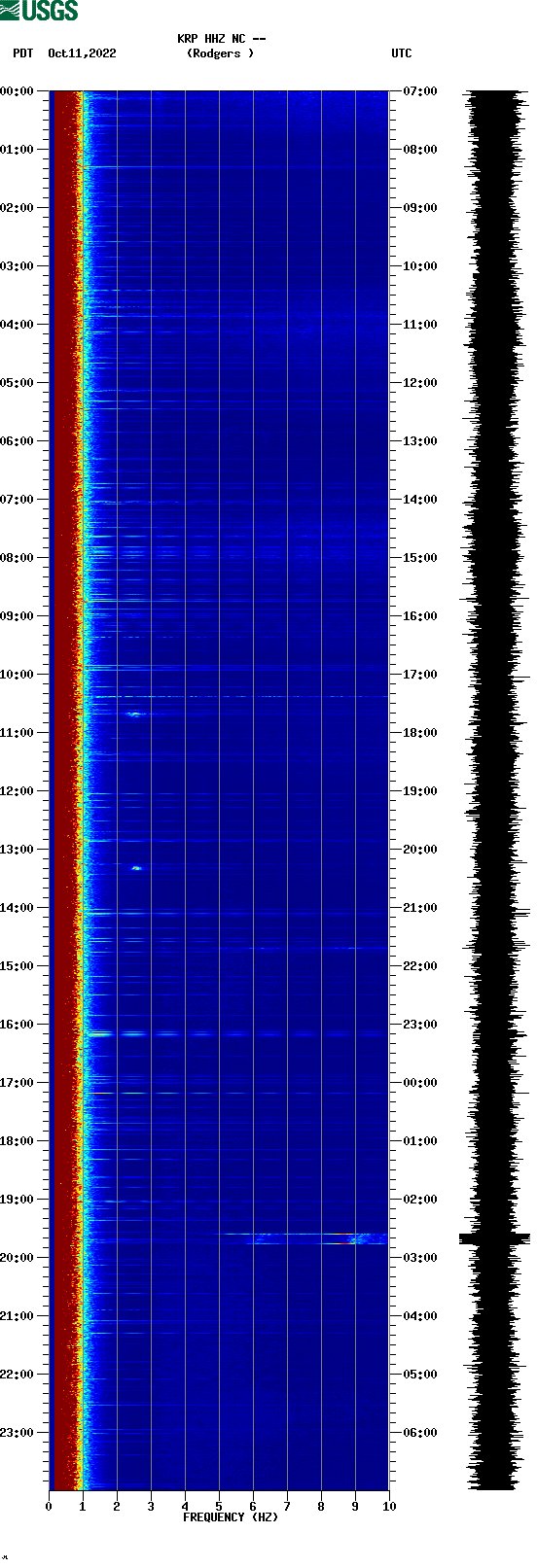The height and width of the screenshot is (1568, 537).
Task: Click the 02:00 UTC time label
Action: tap(420, 1200)
